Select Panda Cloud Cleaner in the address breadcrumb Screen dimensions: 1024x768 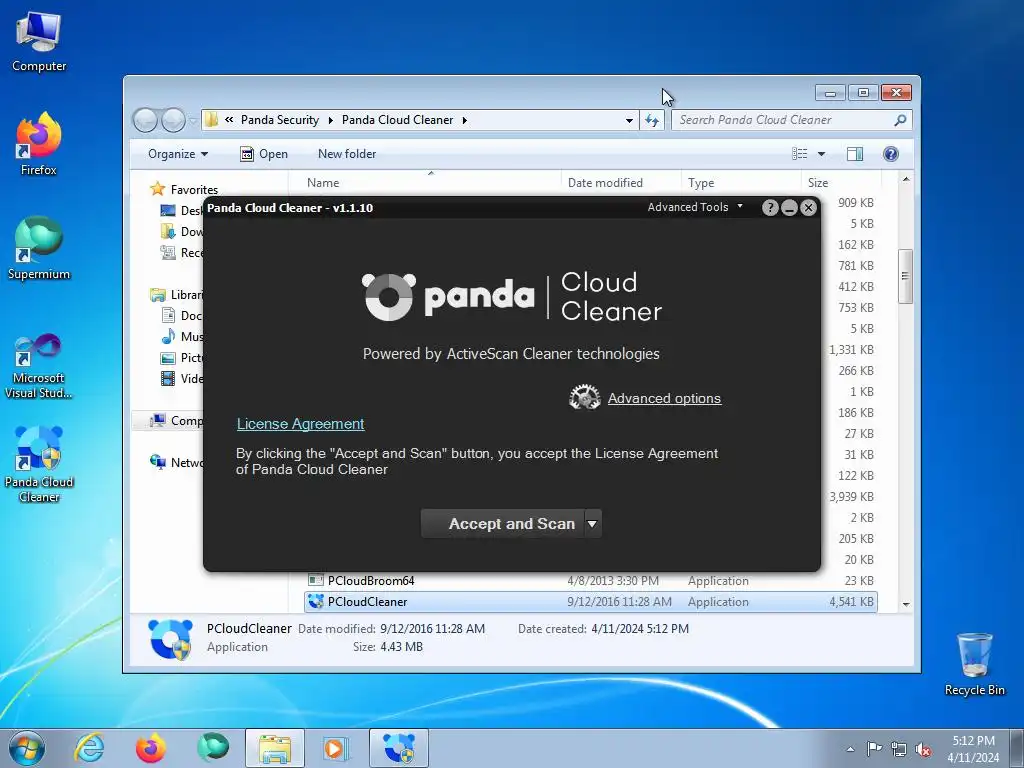[x=397, y=120]
